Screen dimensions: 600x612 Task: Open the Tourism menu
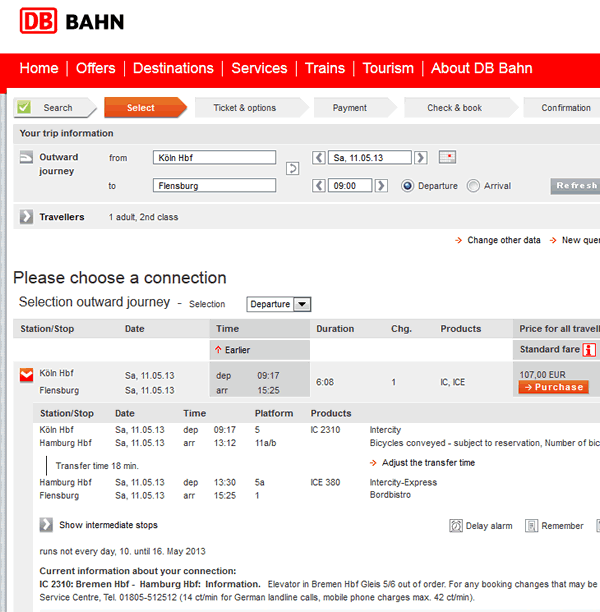click(x=388, y=68)
